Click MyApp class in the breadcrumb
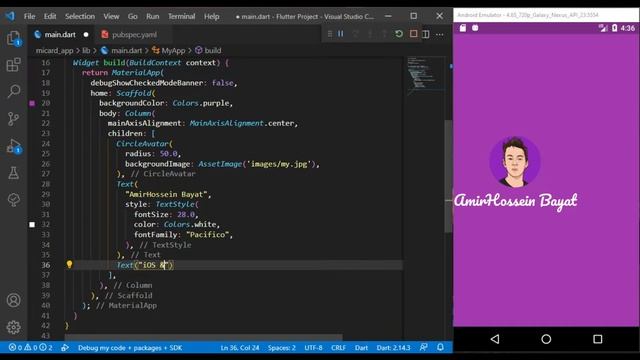The width and height of the screenshot is (640, 360). tap(173, 51)
